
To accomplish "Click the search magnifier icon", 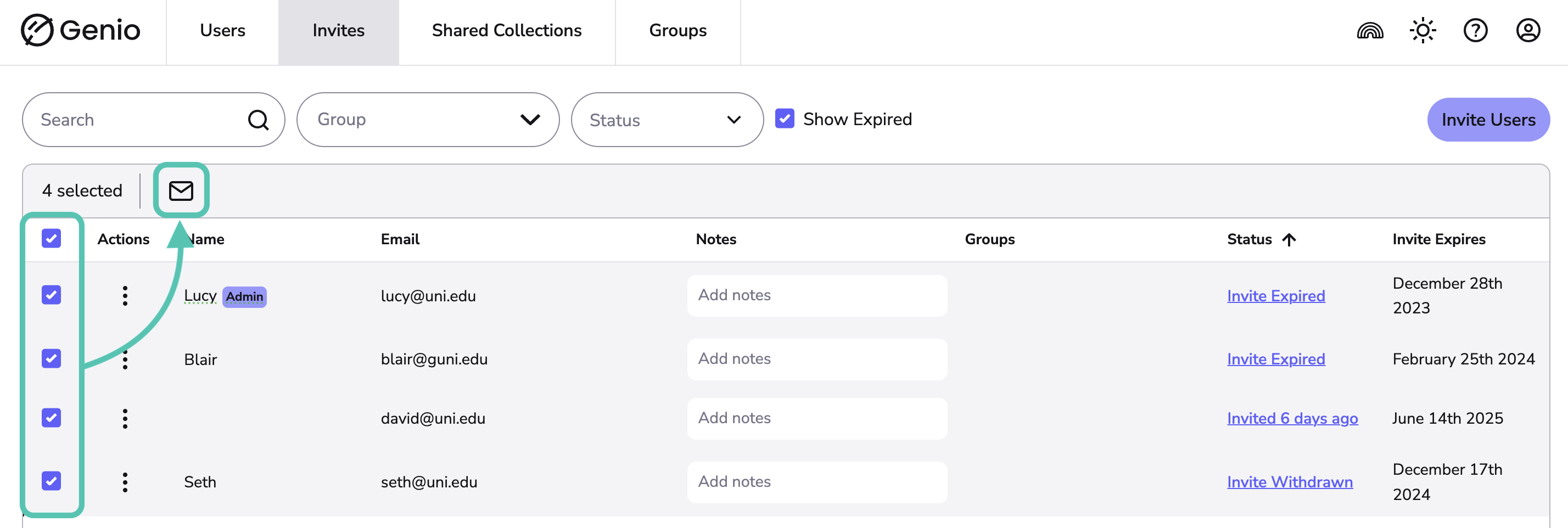I will coord(258,120).
